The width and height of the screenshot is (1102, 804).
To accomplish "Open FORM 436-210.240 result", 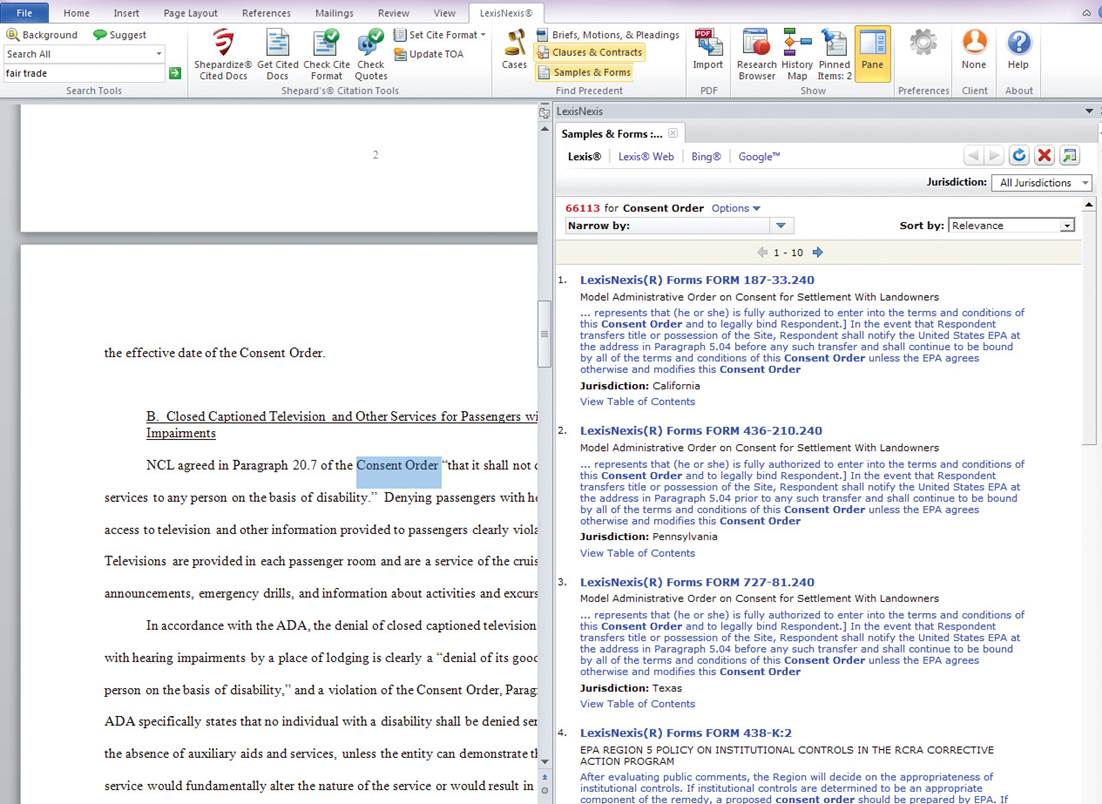I will coord(701,431).
